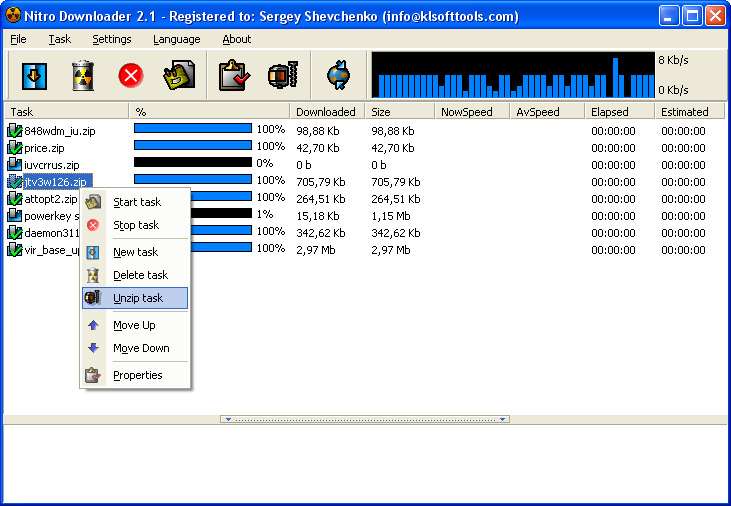
Task: Sort by the % column header
Action: 209,112
